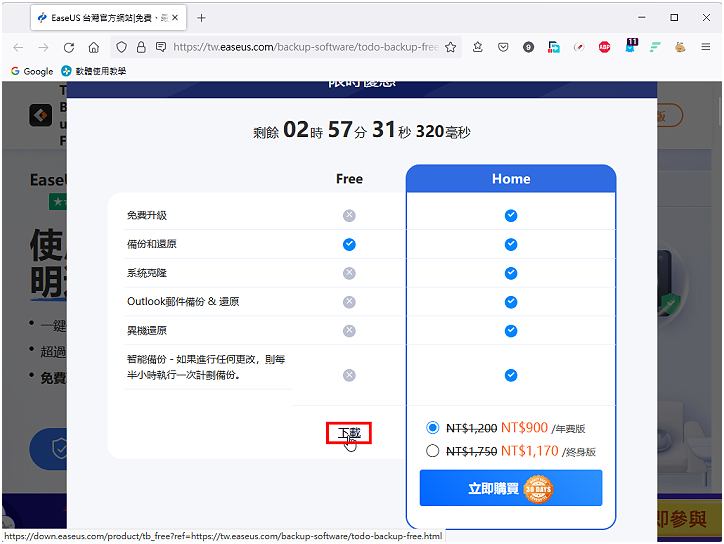
Task: Click the Outlook郵件備份 & 還原 row label
Action: click(183, 302)
